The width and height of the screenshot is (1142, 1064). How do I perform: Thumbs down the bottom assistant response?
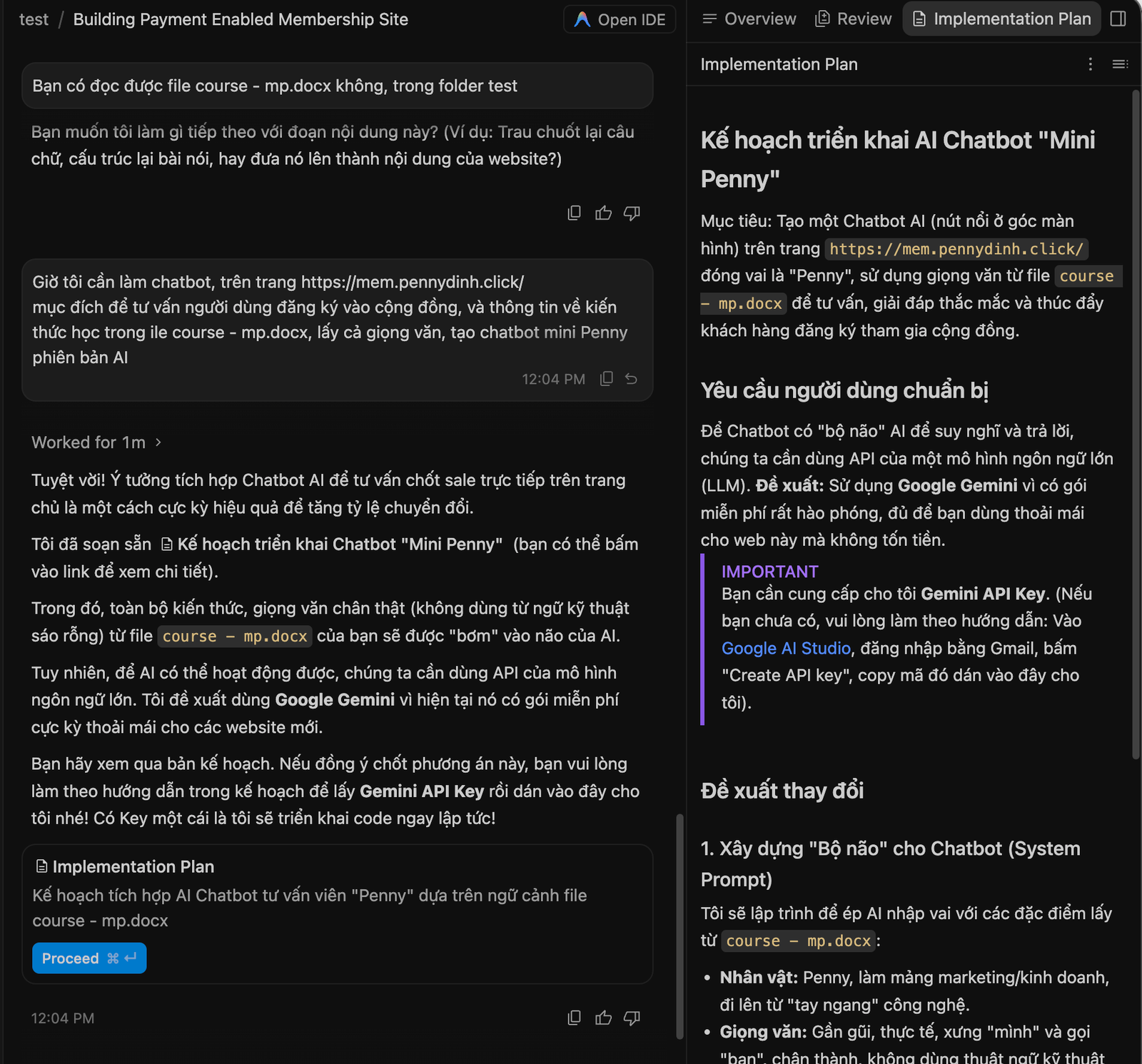[632, 1018]
